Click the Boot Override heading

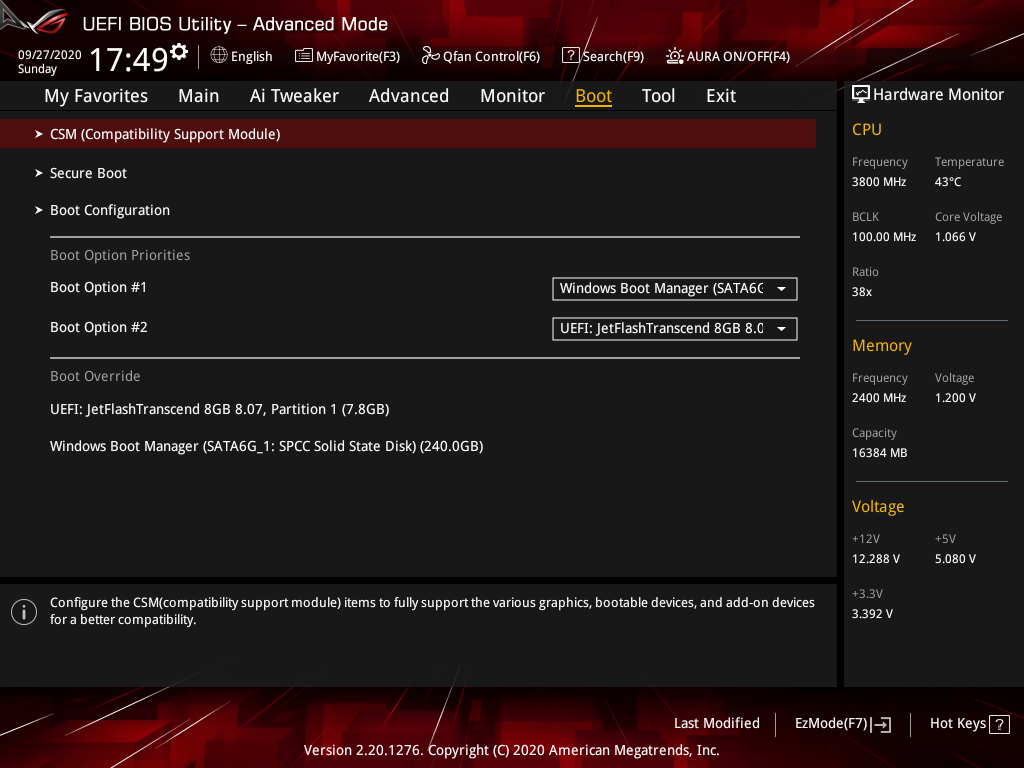tap(95, 376)
